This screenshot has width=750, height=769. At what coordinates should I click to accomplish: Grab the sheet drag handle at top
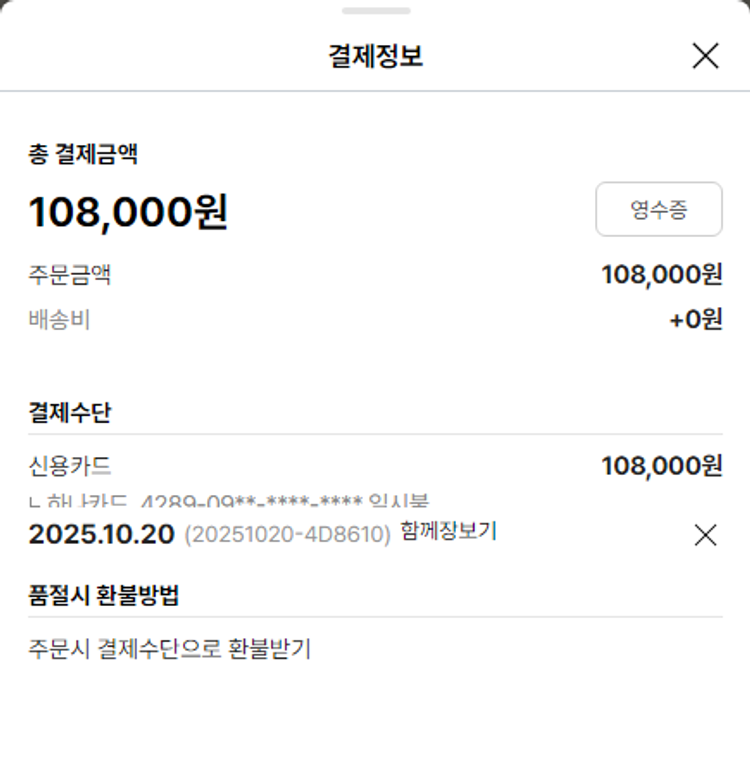click(x=375, y=11)
